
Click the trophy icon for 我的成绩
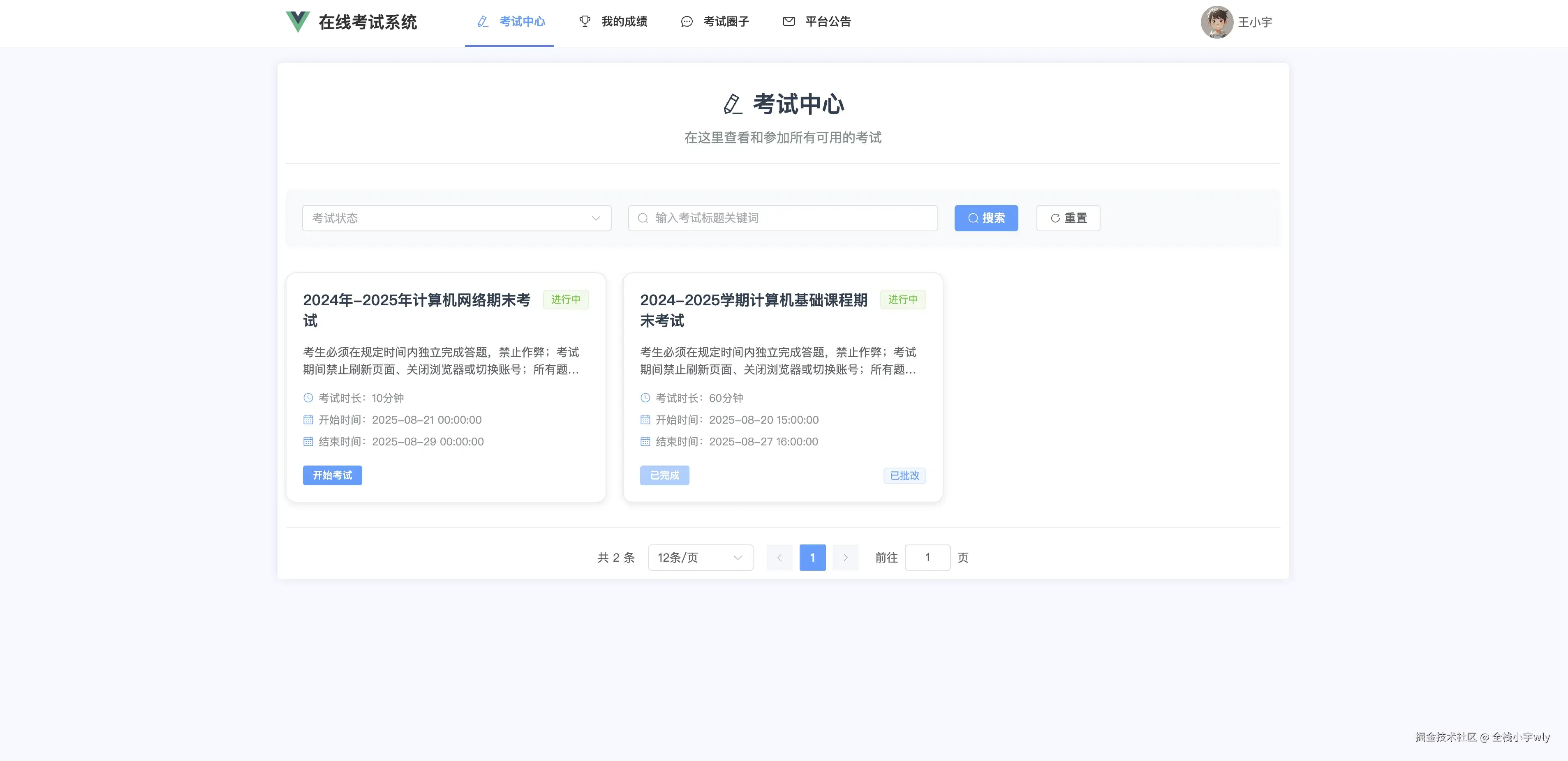pos(584,22)
